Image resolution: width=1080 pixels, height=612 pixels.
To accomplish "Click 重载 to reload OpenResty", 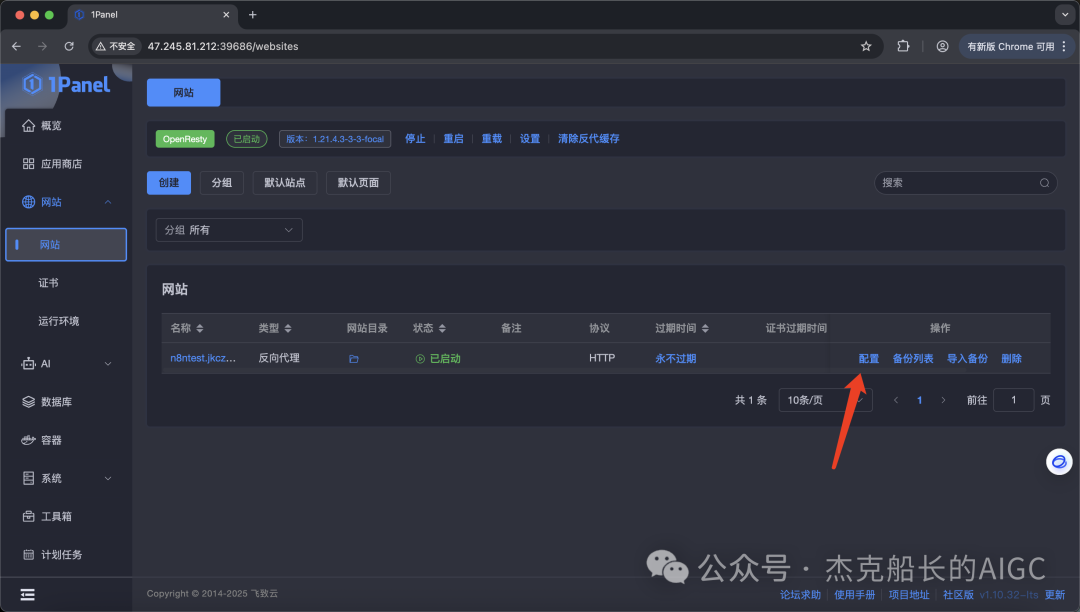I will pyautogui.click(x=492, y=138).
